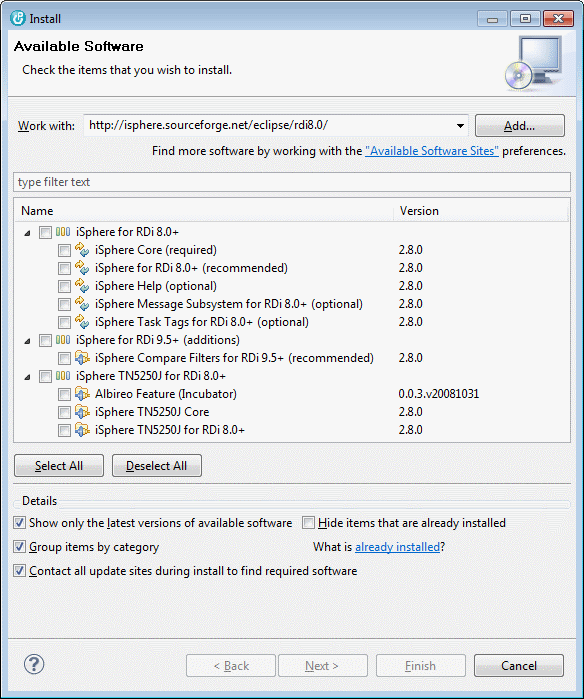Select the 0.0.3.v20081031 version cell
The height and width of the screenshot is (699, 584).
pyautogui.click(x=439, y=394)
